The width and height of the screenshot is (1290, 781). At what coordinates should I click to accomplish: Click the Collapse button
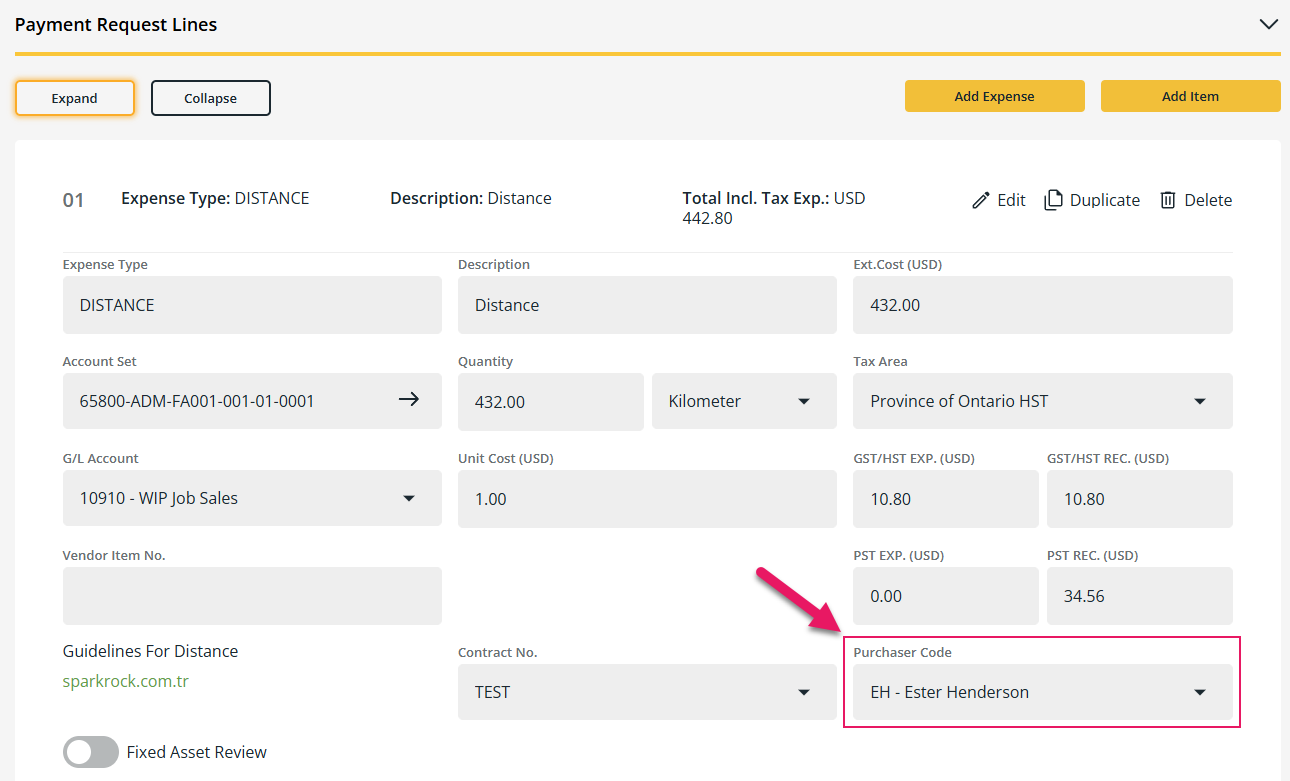click(x=211, y=98)
